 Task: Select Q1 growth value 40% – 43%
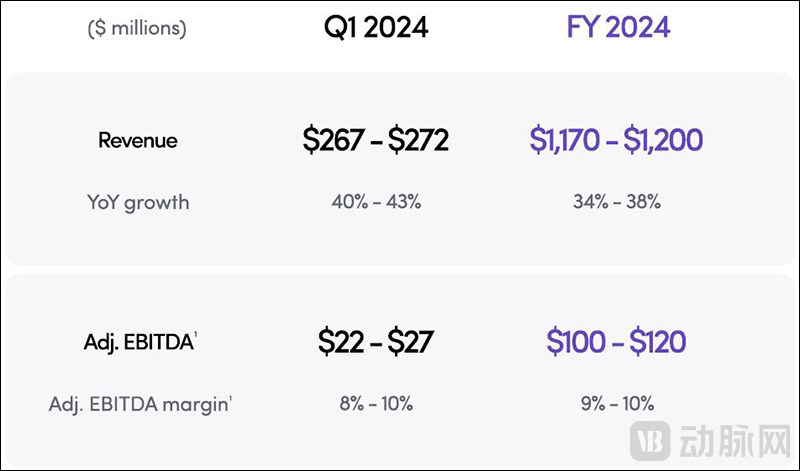[x=376, y=202]
